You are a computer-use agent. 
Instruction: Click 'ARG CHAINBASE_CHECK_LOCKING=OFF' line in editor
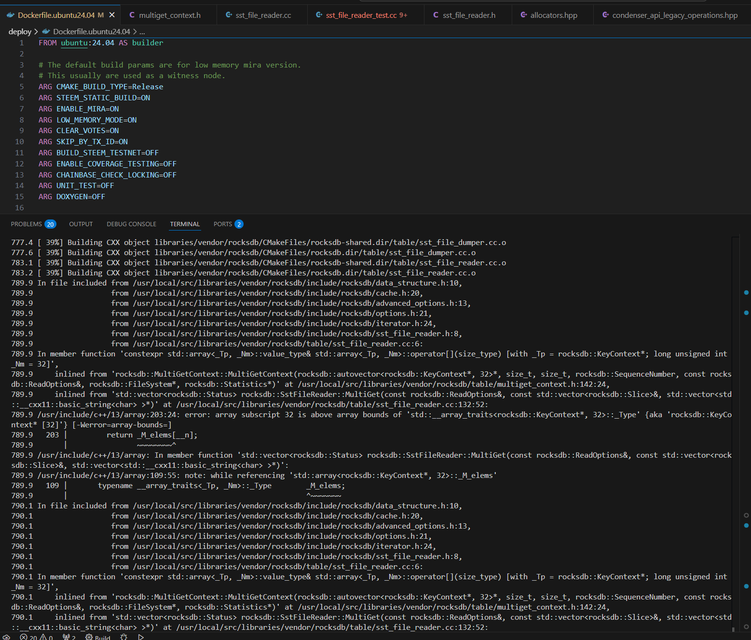[x=107, y=175]
